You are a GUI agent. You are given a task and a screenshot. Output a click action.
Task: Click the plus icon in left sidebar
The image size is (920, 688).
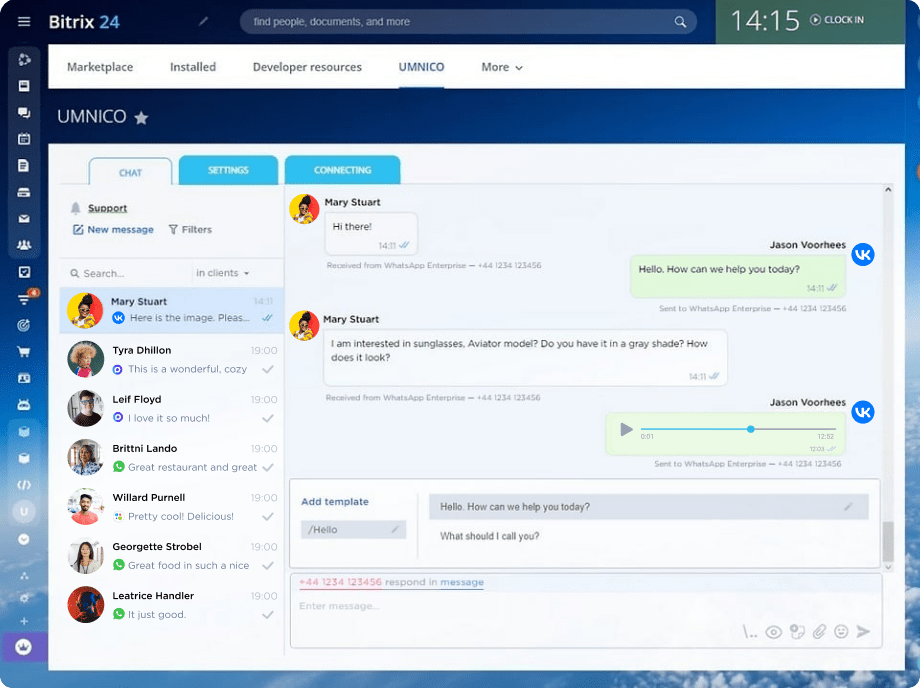click(24, 621)
